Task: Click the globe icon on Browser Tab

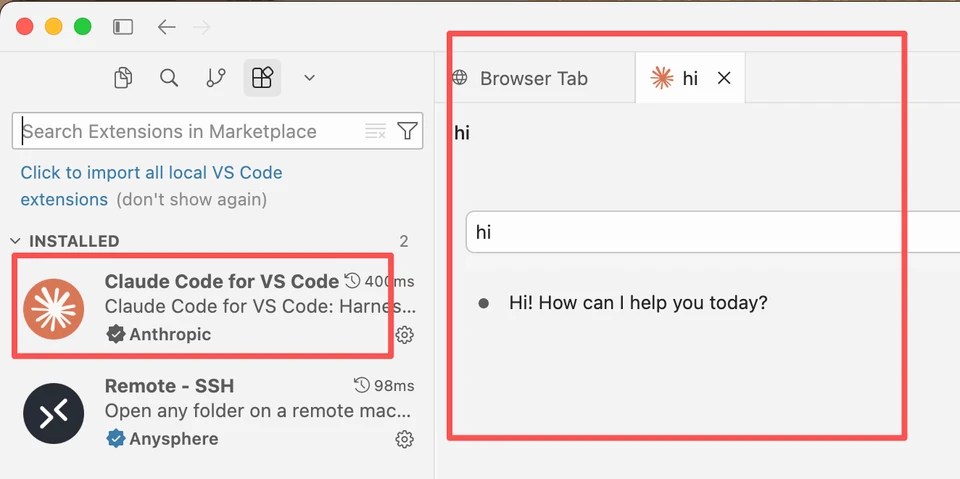Action: [x=459, y=78]
